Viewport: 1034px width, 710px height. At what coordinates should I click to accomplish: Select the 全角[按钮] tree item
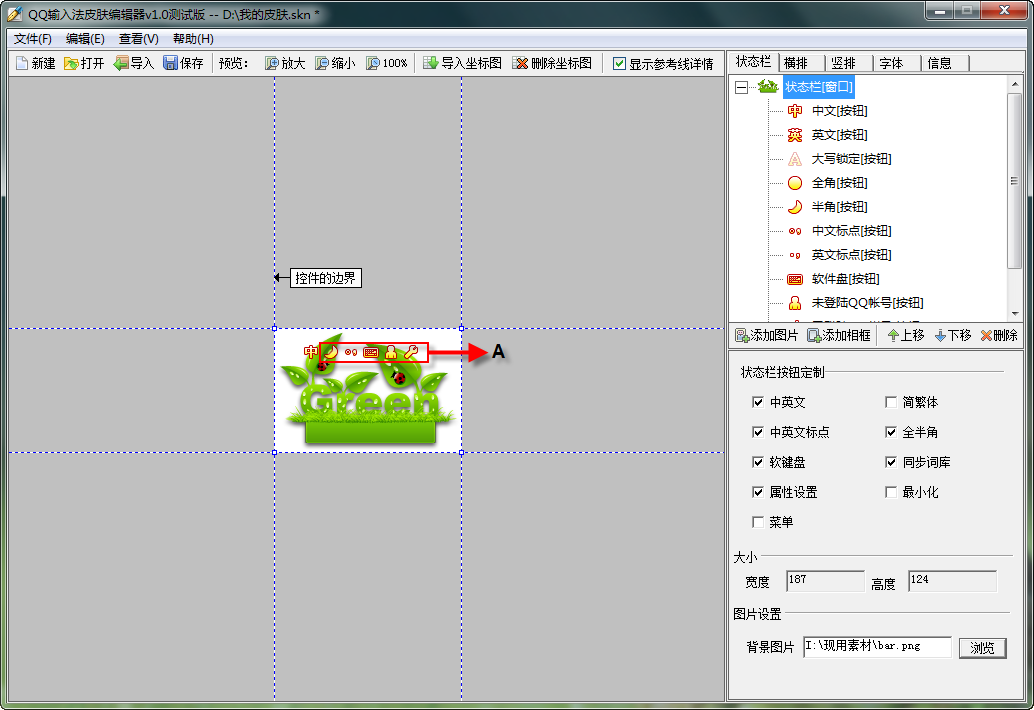[x=839, y=183]
